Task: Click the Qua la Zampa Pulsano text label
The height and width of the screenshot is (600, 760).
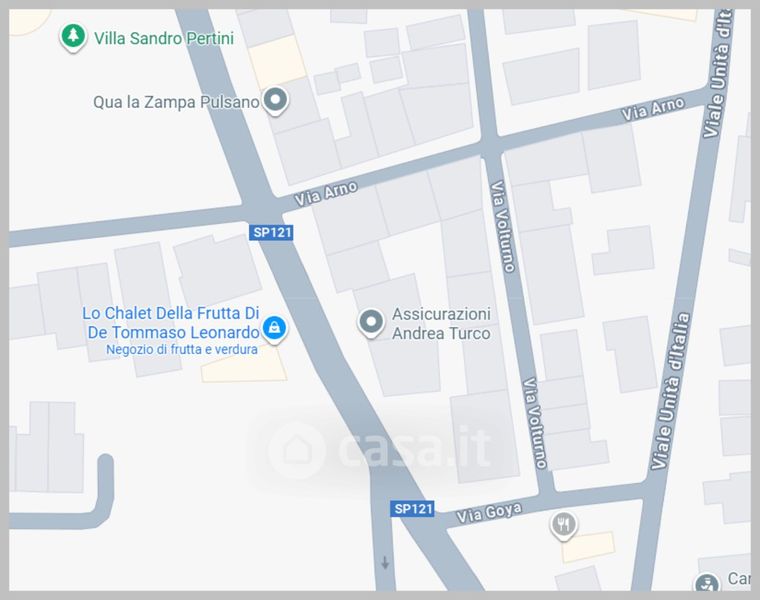Action: click(x=176, y=102)
